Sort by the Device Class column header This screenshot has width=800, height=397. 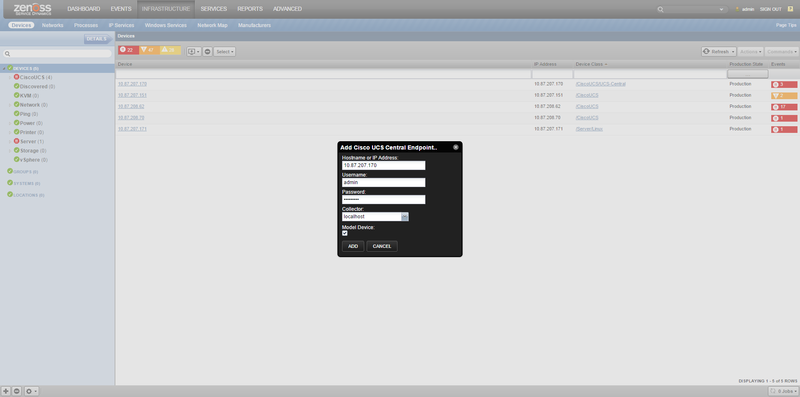tap(591, 64)
